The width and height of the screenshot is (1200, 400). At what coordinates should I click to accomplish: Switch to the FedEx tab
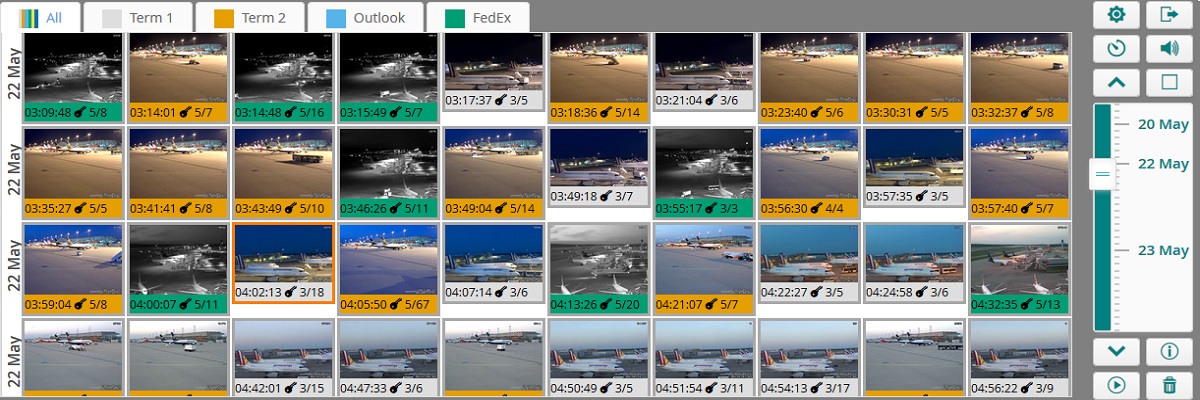[475, 18]
